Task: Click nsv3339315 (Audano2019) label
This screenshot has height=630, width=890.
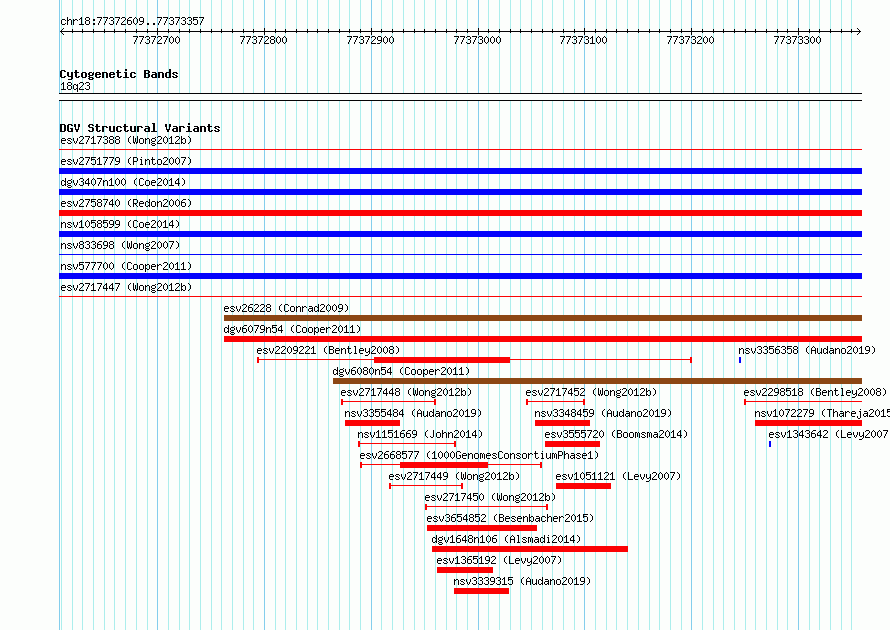Action: pyautogui.click(x=522, y=581)
